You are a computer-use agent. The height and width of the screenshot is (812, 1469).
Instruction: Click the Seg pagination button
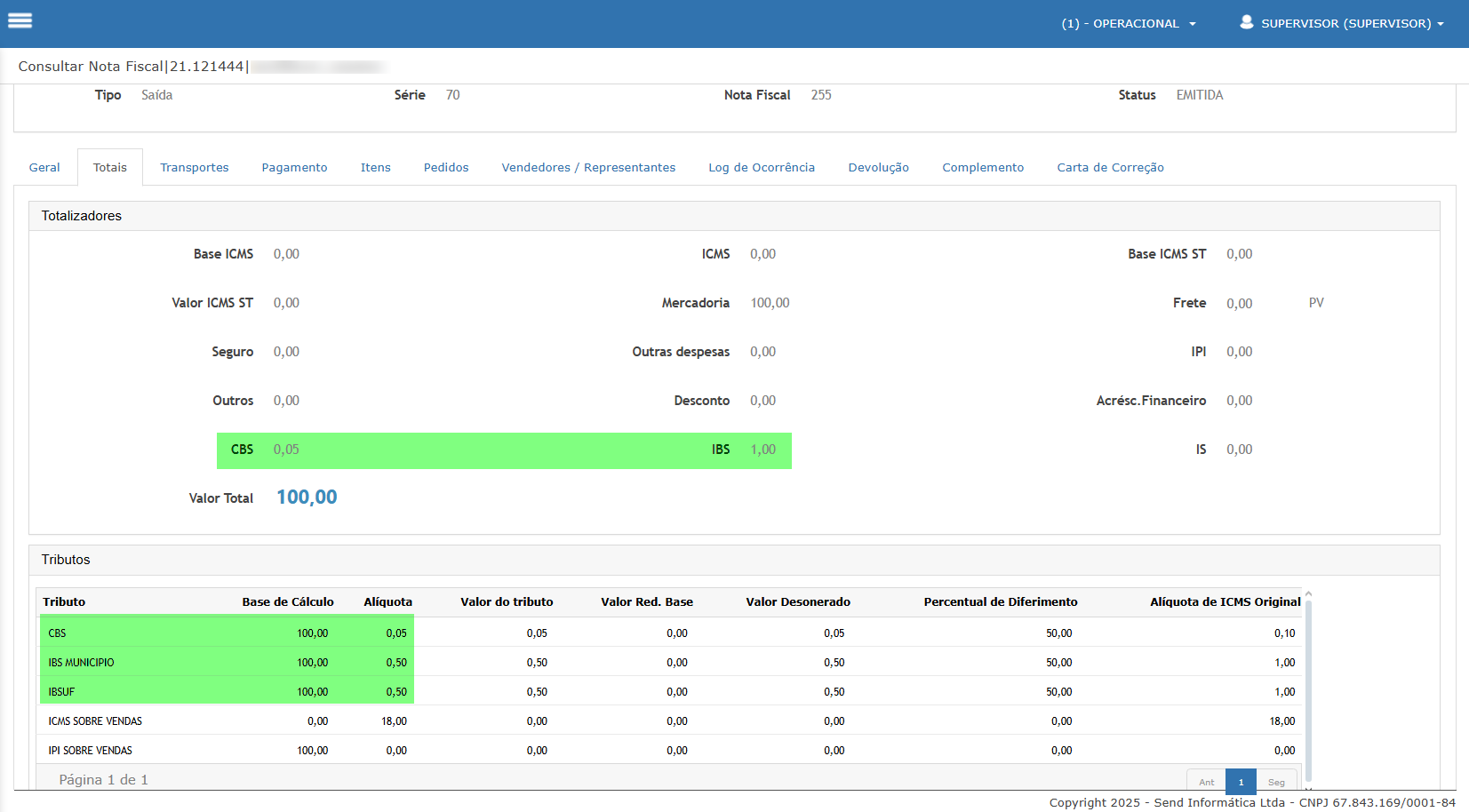[x=1276, y=782]
